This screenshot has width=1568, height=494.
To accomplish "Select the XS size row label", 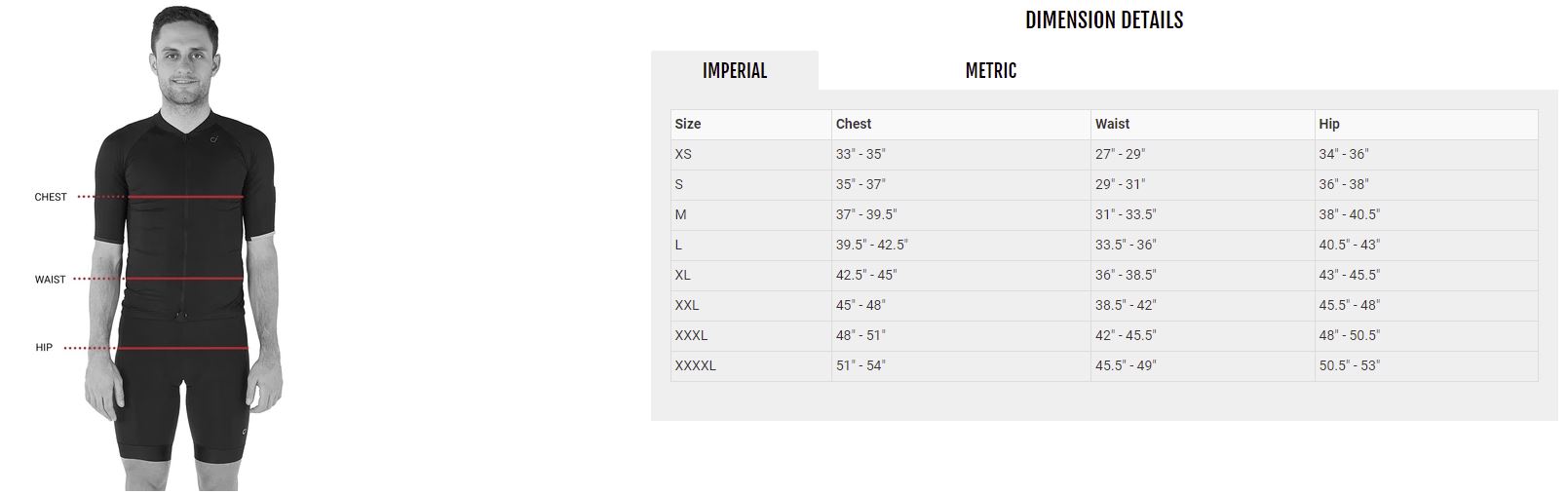I will click(x=683, y=154).
